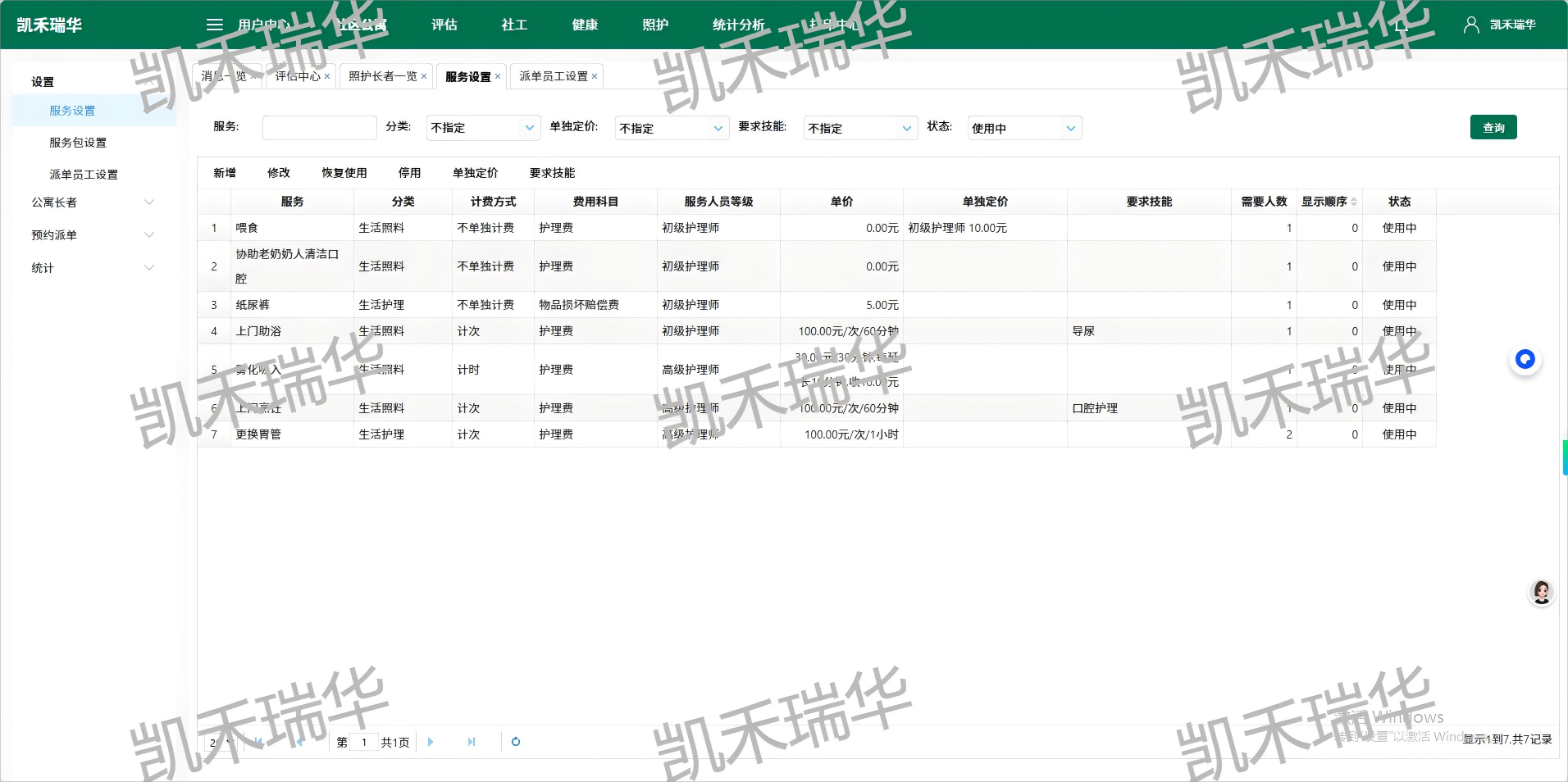Click the user profile avatar icon
This screenshot has width=1568, height=782.
point(1470,25)
